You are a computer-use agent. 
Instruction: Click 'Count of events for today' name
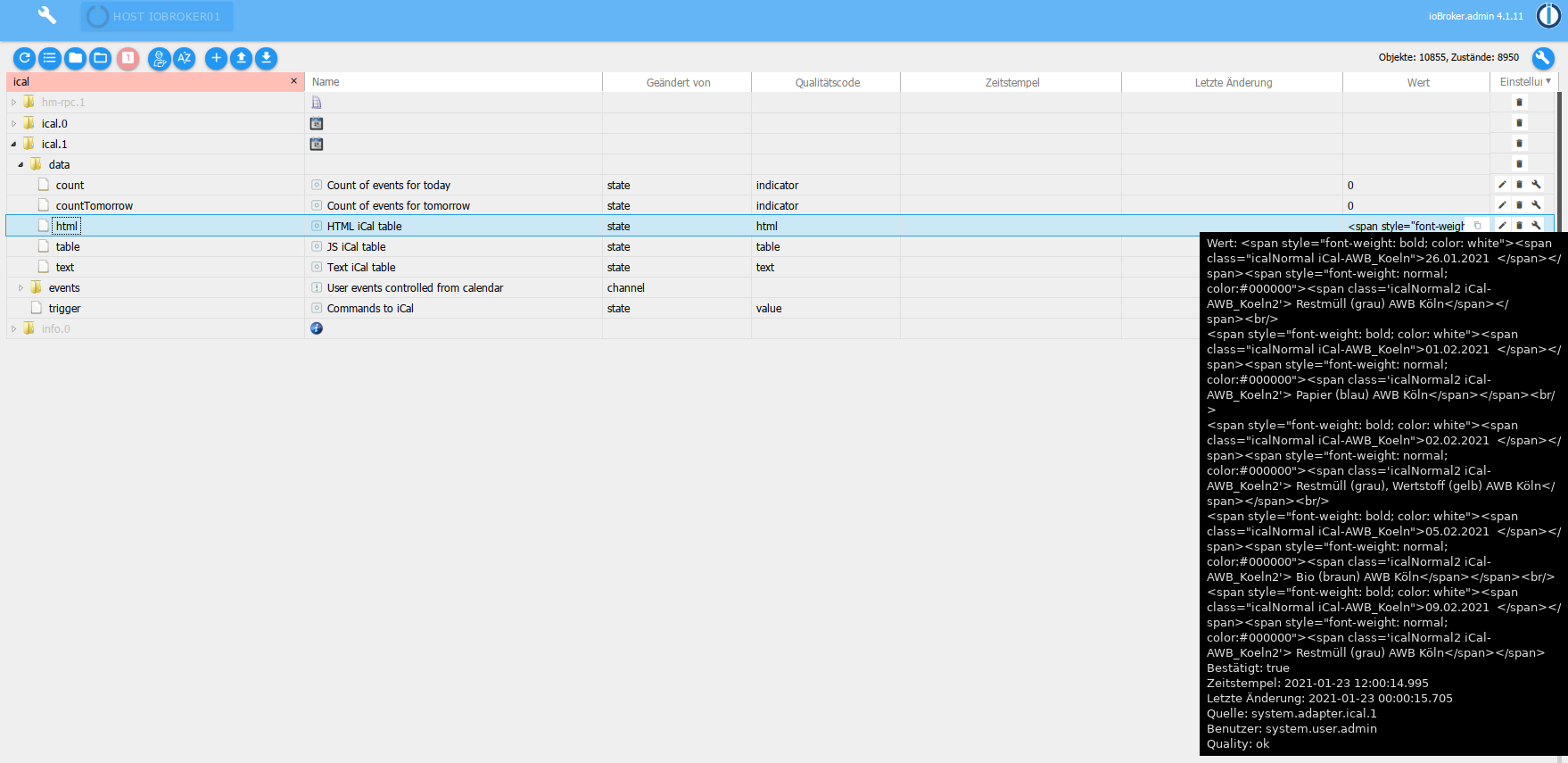point(389,186)
